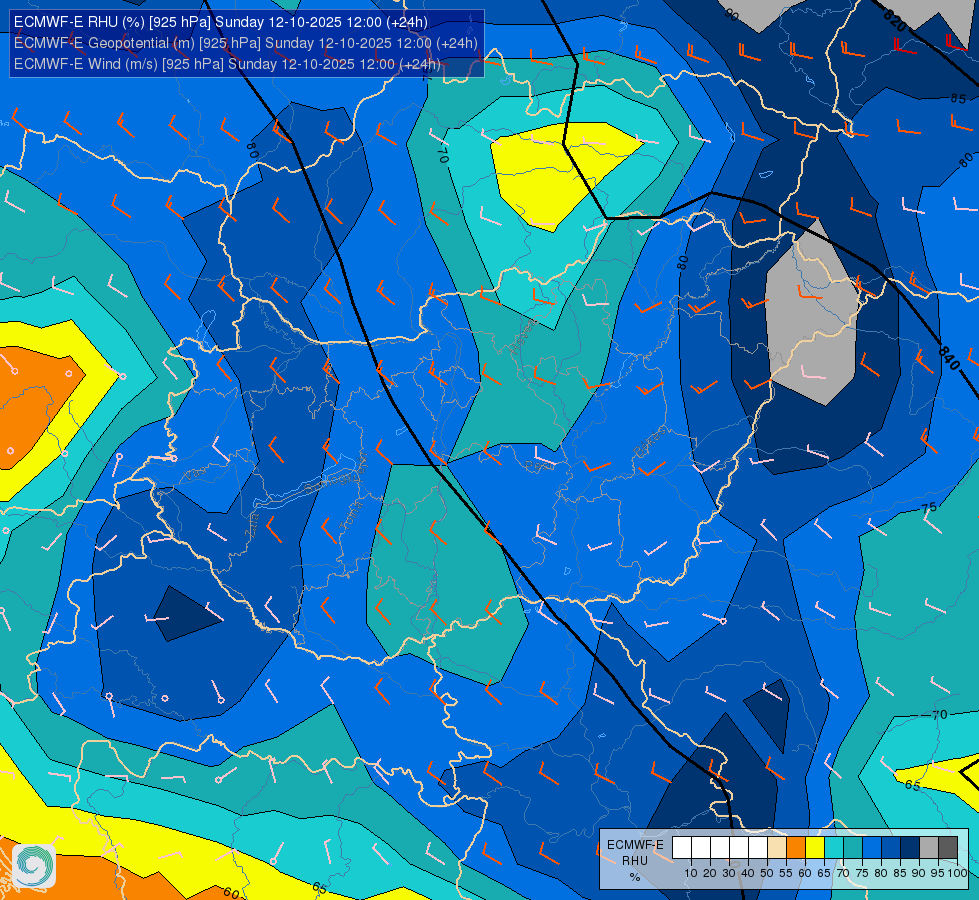Click the '840' geopotential contour label
979x900 pixels.
(x=948, y=359)
